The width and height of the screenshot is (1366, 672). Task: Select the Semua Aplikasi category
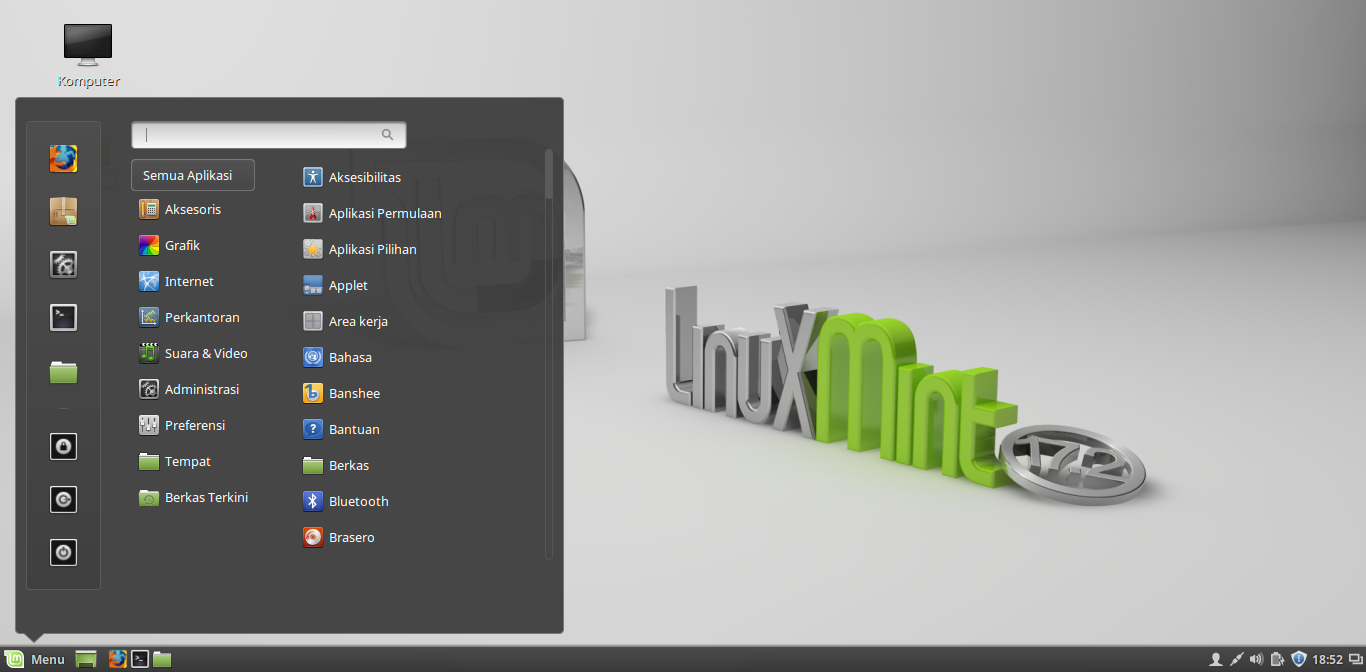[x=193, y=175]
